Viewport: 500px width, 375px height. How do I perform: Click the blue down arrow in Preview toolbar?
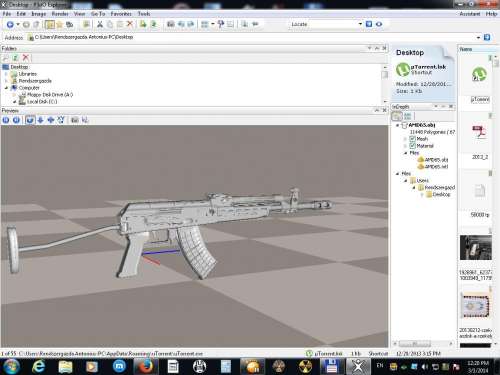click(40, 120)
